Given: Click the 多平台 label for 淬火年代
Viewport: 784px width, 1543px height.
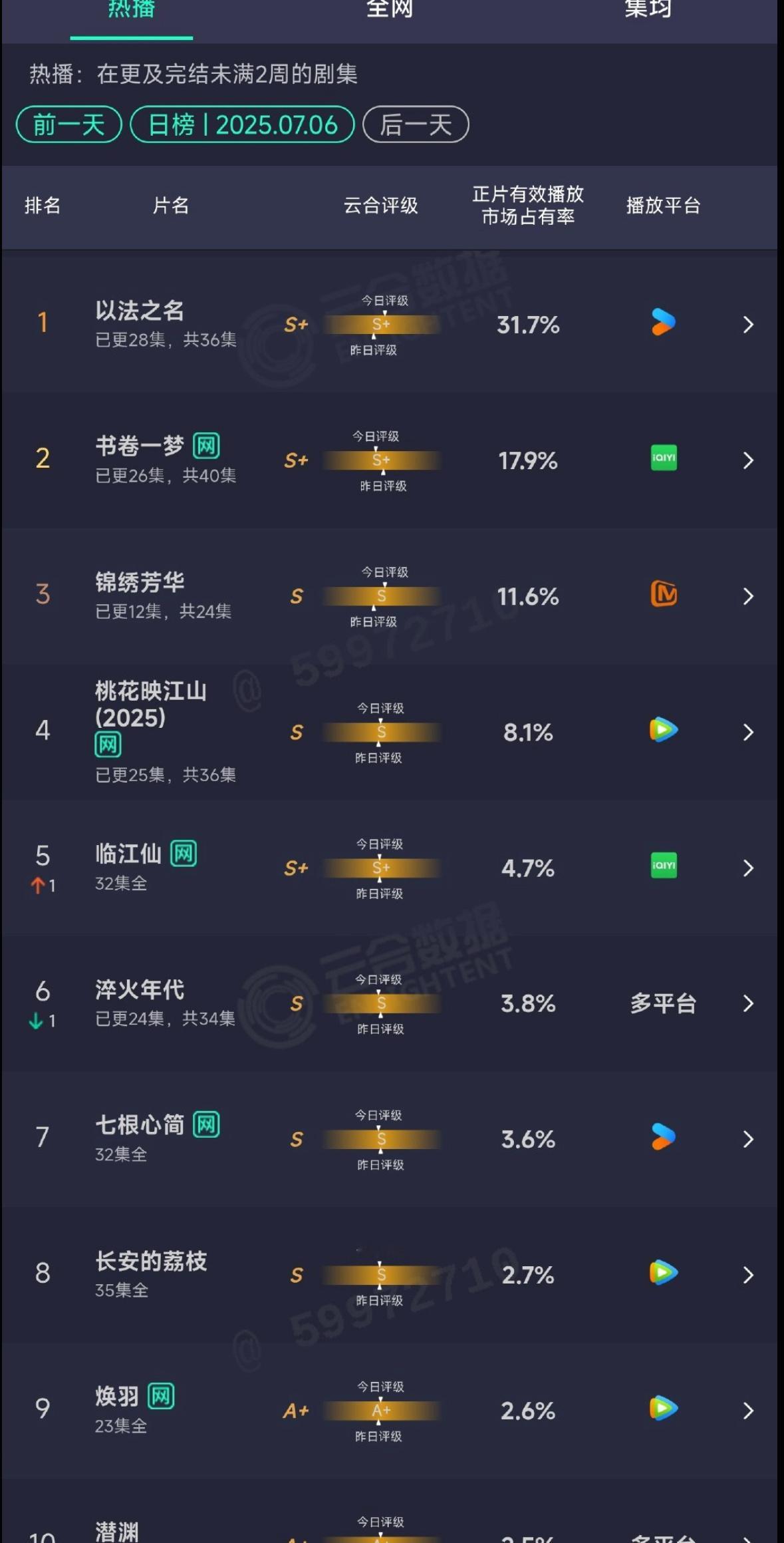Looking at the screenshot, I should tap(663, 1003).
